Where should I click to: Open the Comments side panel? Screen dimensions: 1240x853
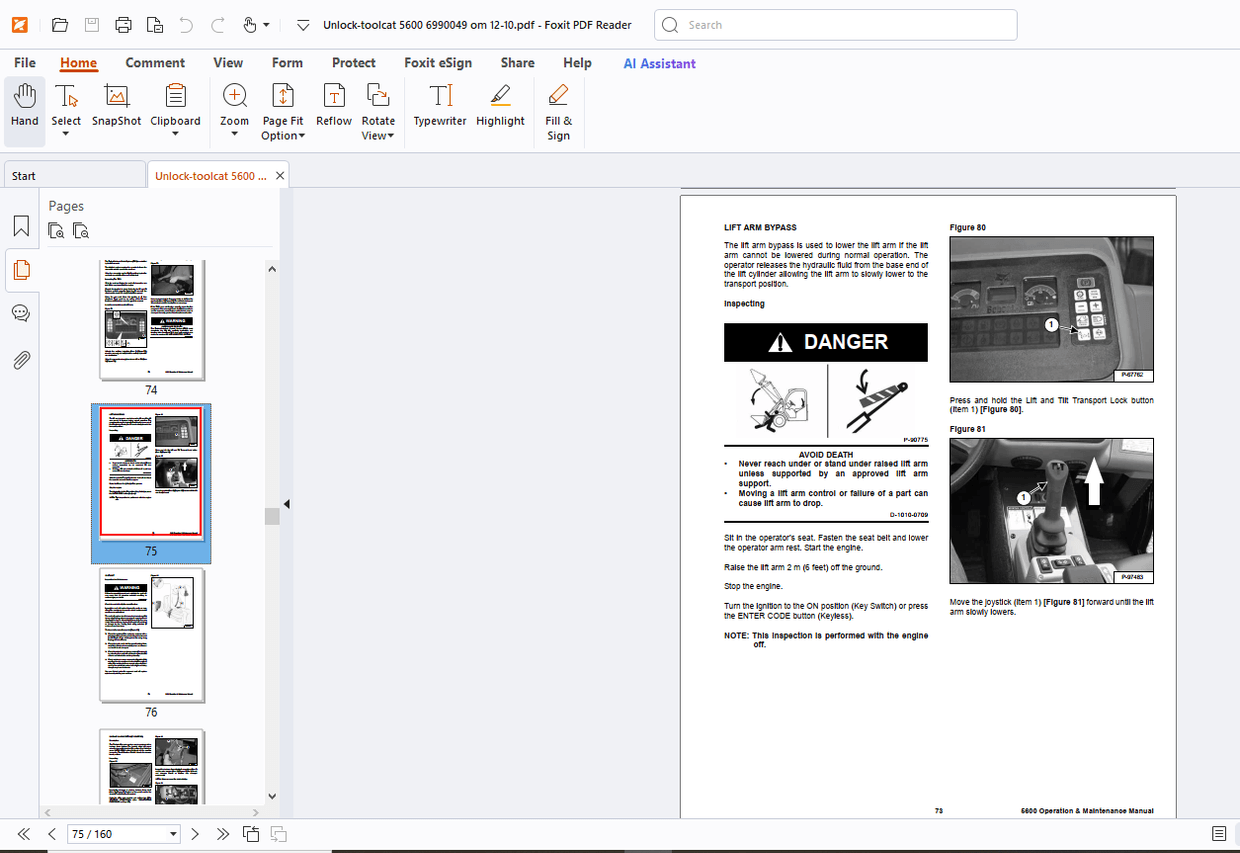[x=21, y=314]
